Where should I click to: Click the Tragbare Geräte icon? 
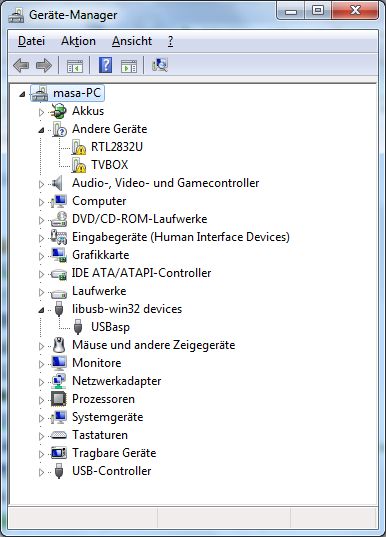point(59,453)
